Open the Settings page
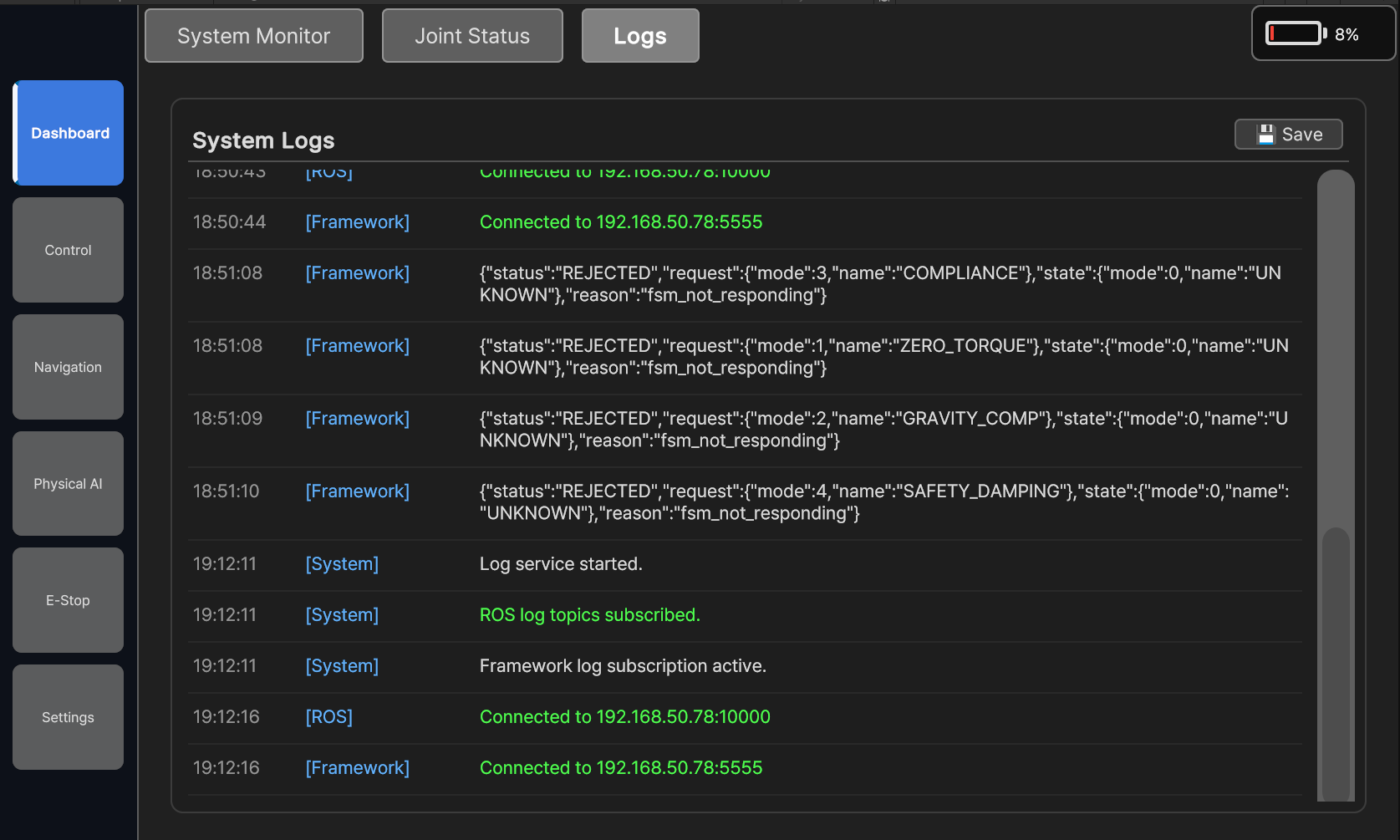The width and height of the screenshot is (1400, 840). (x=68, y=717)
